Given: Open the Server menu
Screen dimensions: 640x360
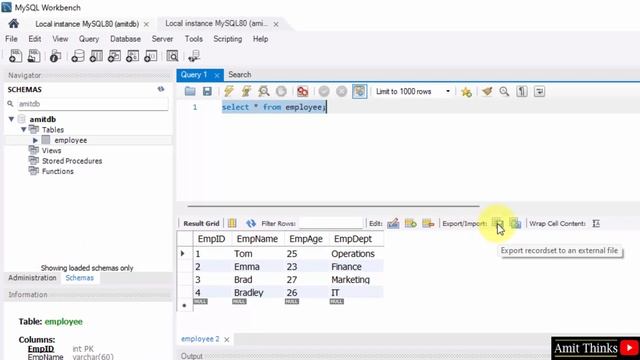Looking at the screenshot, I should click(162, 39).
